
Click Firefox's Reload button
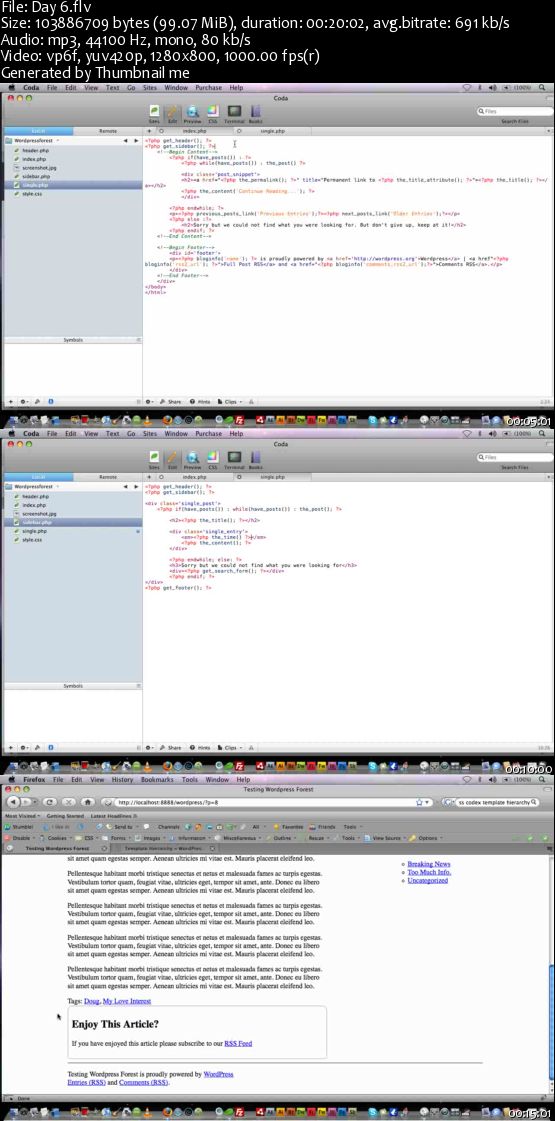51,802
